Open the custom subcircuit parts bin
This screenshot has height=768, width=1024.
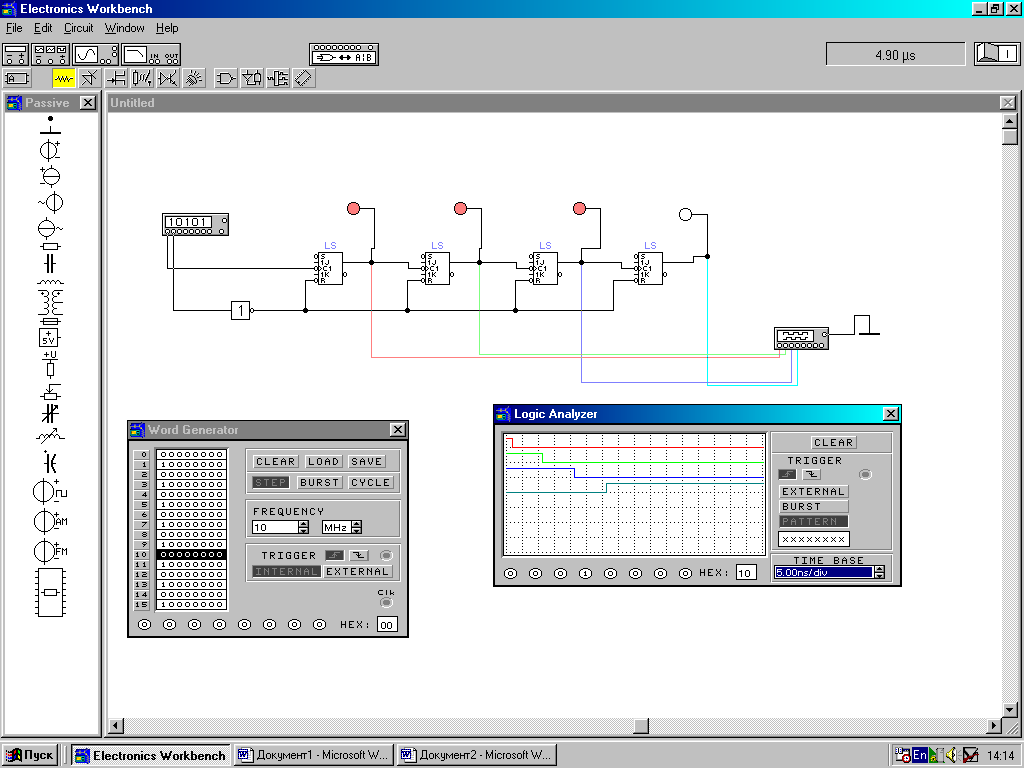[16, 79]
